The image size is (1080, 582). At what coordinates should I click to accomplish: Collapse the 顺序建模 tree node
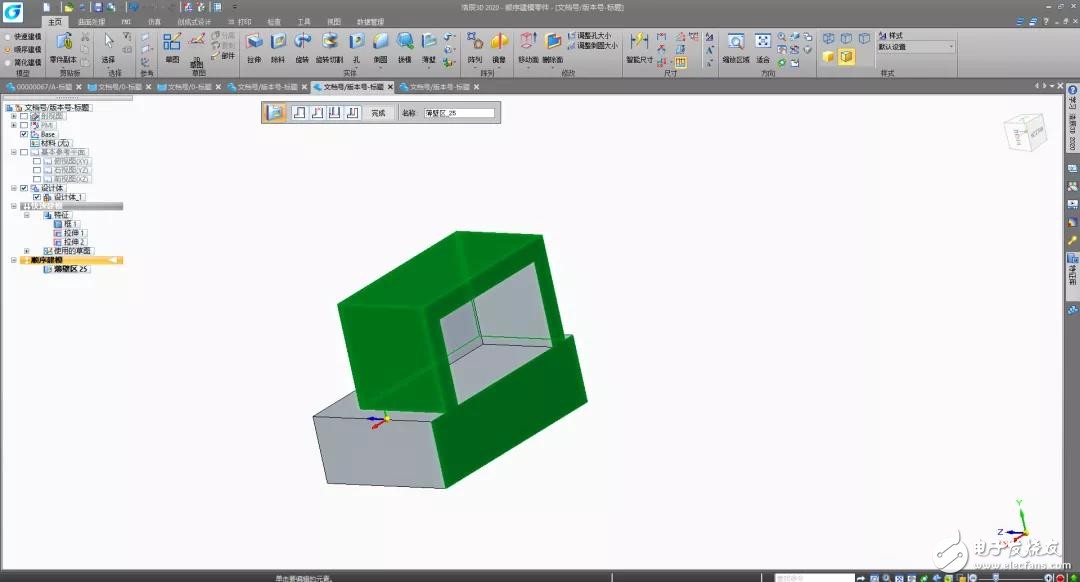click(x=14, y=260)
